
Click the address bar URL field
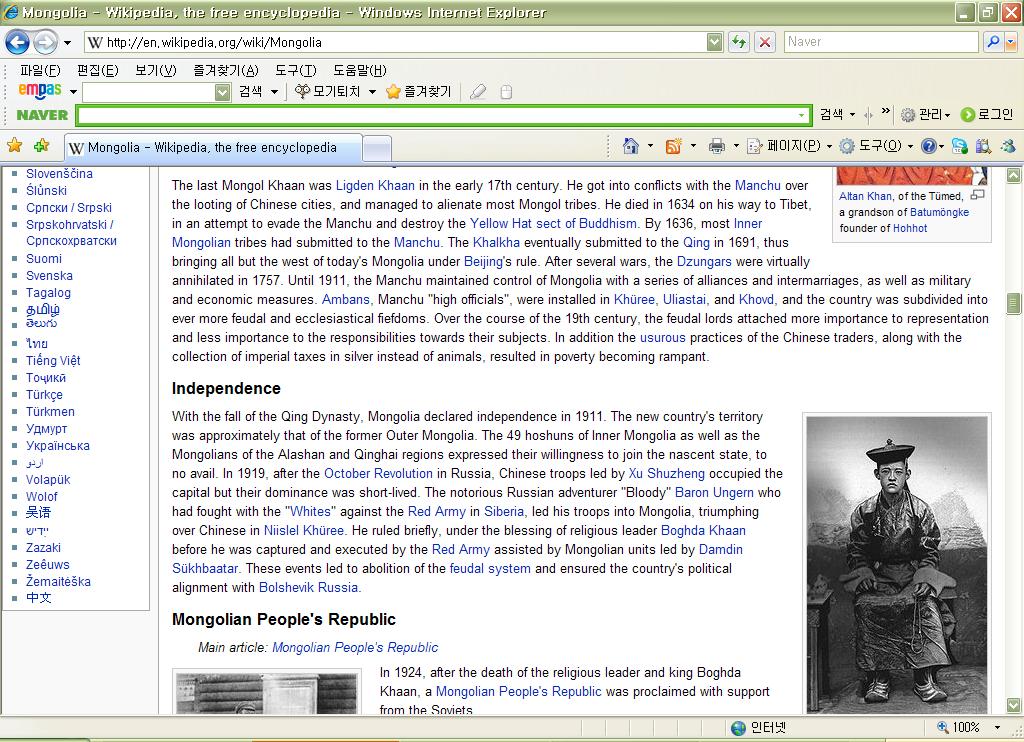coord(395,42)
